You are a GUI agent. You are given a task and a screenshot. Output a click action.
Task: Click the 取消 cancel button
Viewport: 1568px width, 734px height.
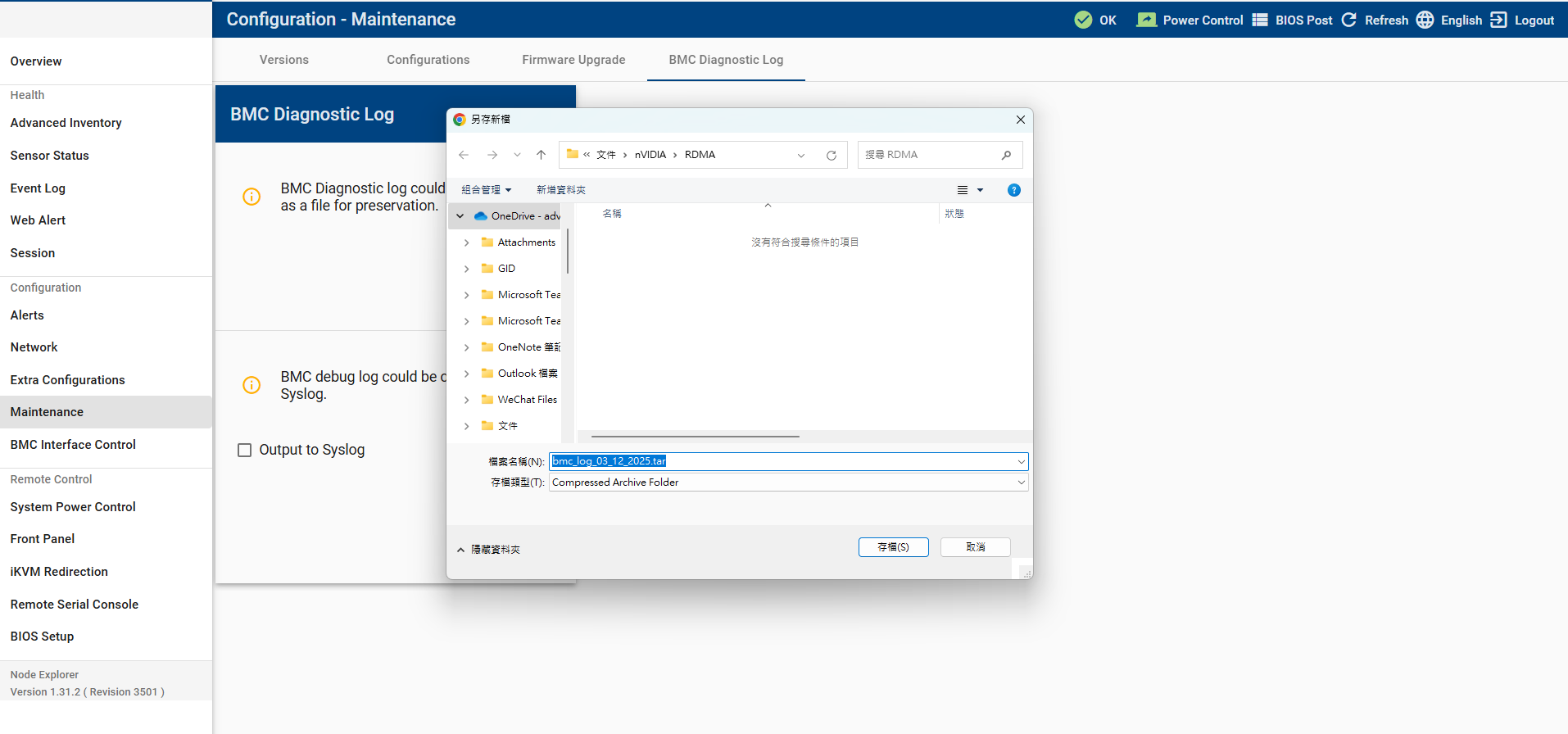975,547
